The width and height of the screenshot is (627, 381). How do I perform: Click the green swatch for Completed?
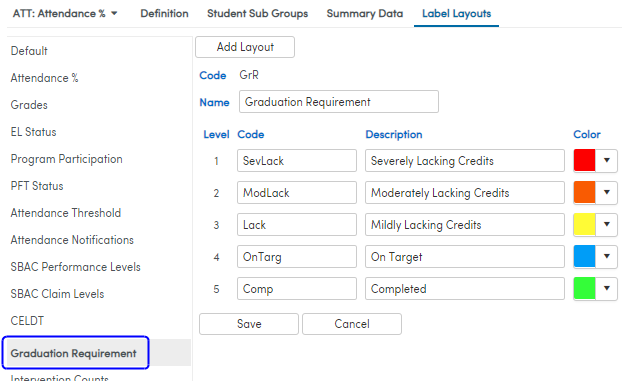[x=585, y=288]
